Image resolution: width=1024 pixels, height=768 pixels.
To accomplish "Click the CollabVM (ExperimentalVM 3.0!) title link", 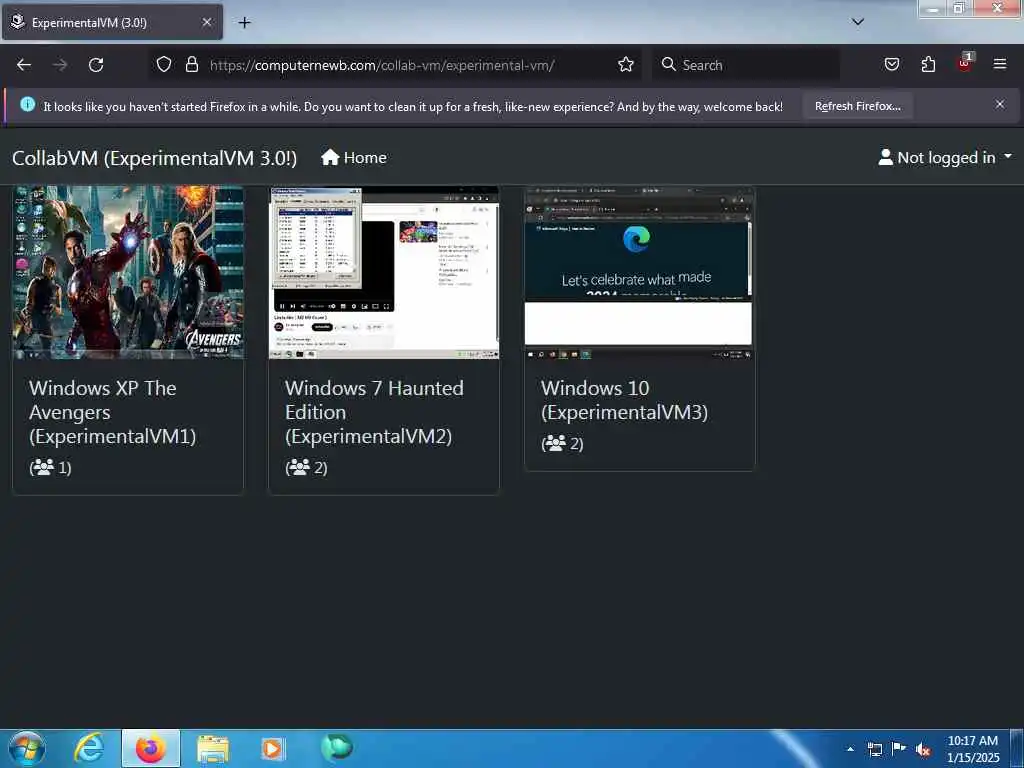I will 154,158.
